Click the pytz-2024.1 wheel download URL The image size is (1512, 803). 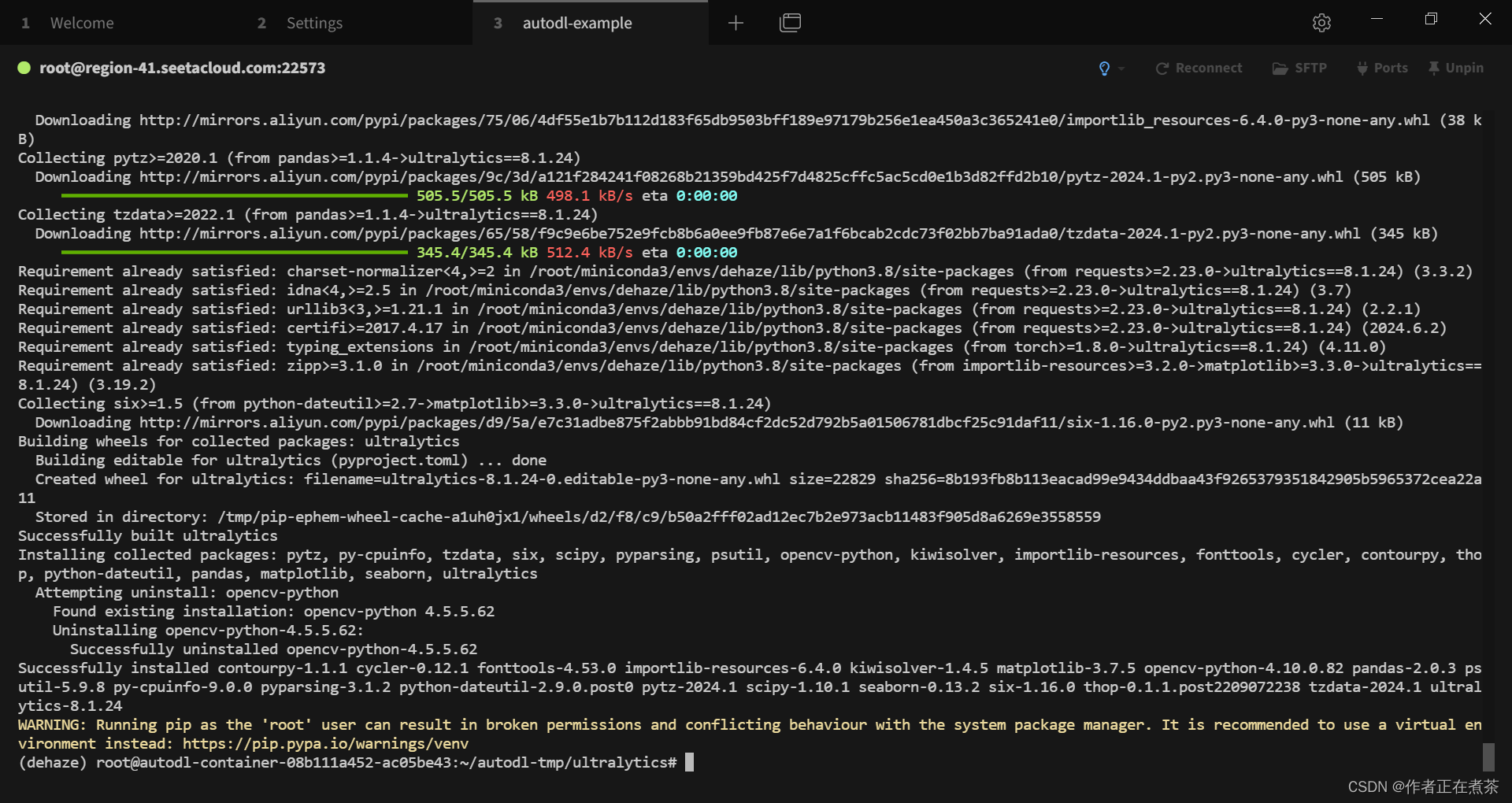pos(740,177)
